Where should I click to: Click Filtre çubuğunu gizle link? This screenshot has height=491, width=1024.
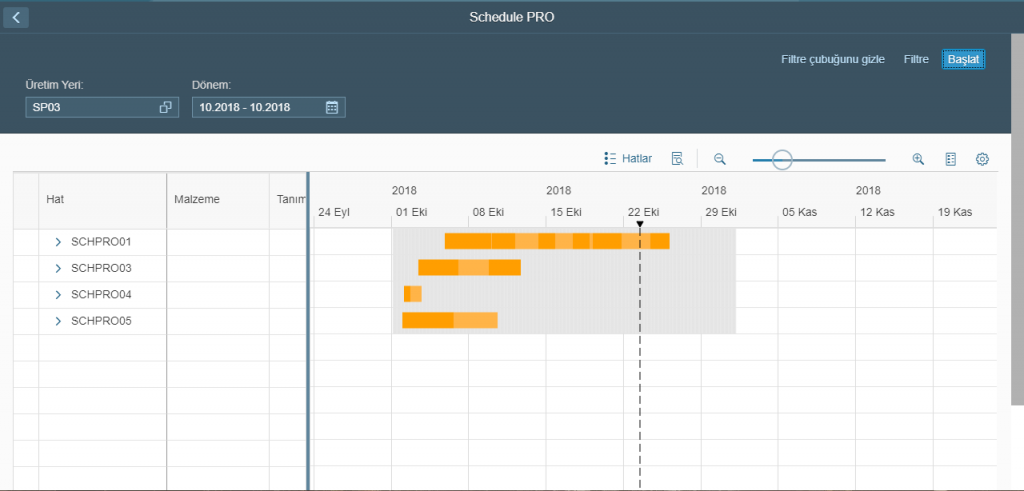(x=833, y=59)
